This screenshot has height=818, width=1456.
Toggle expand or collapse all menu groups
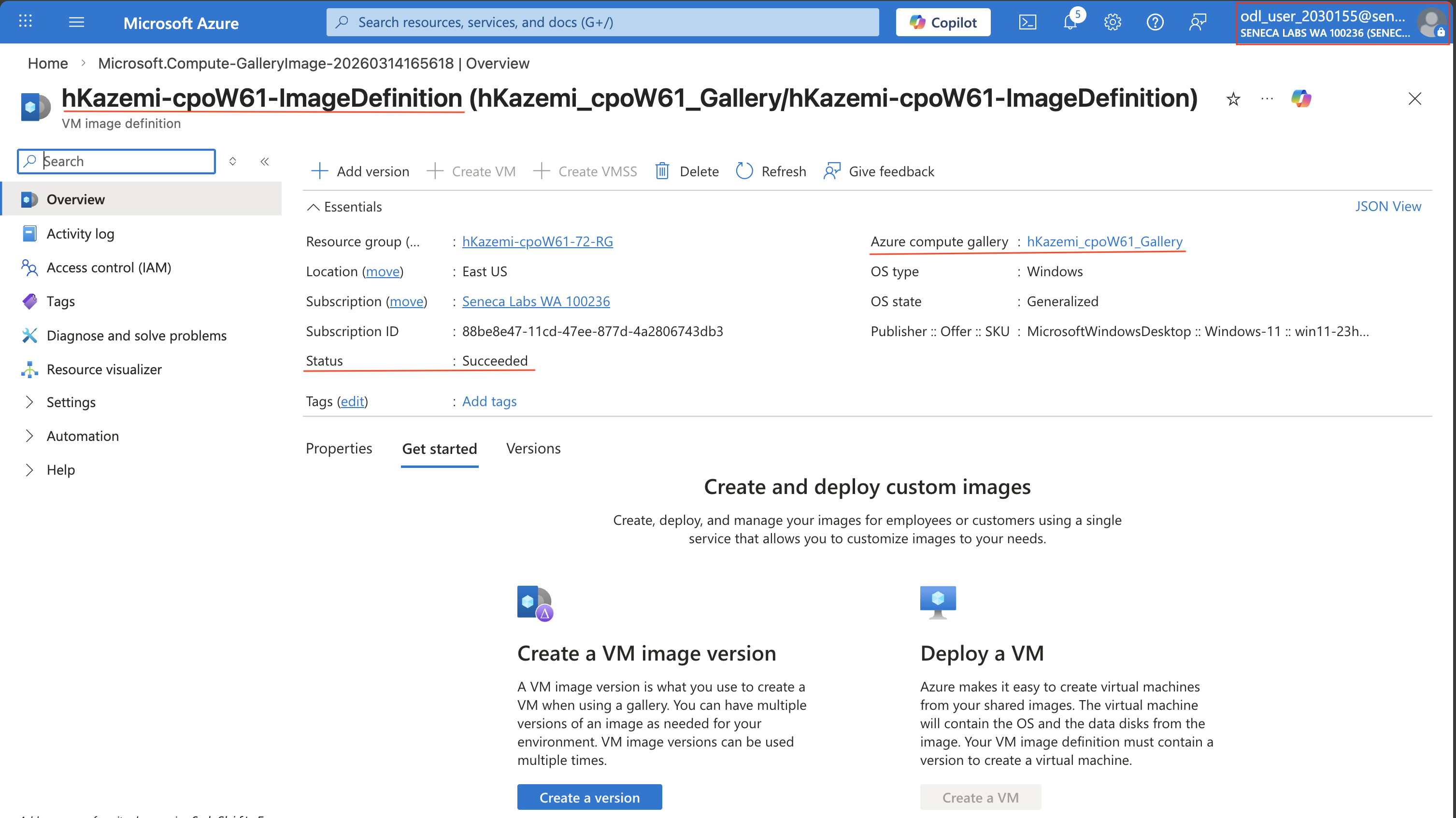[232, 162]
